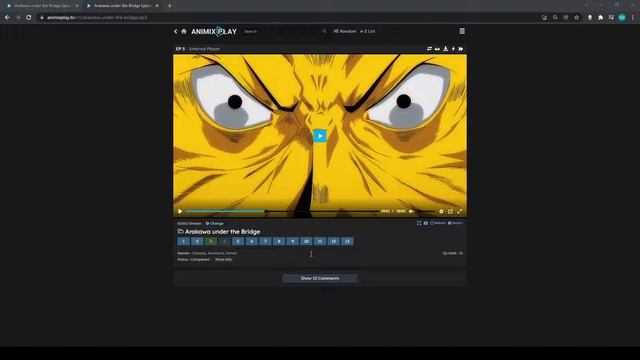Open player settings gear

click(441, 211)
